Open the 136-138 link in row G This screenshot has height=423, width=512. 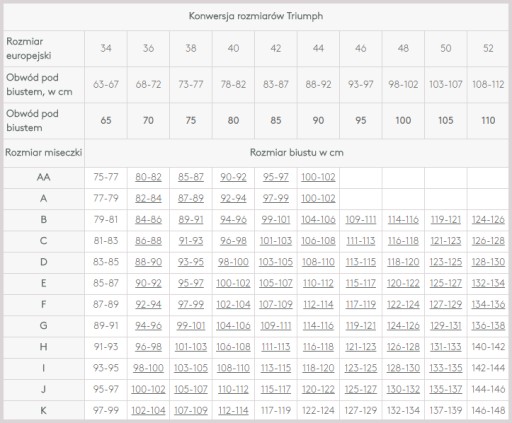pos(488,326)
